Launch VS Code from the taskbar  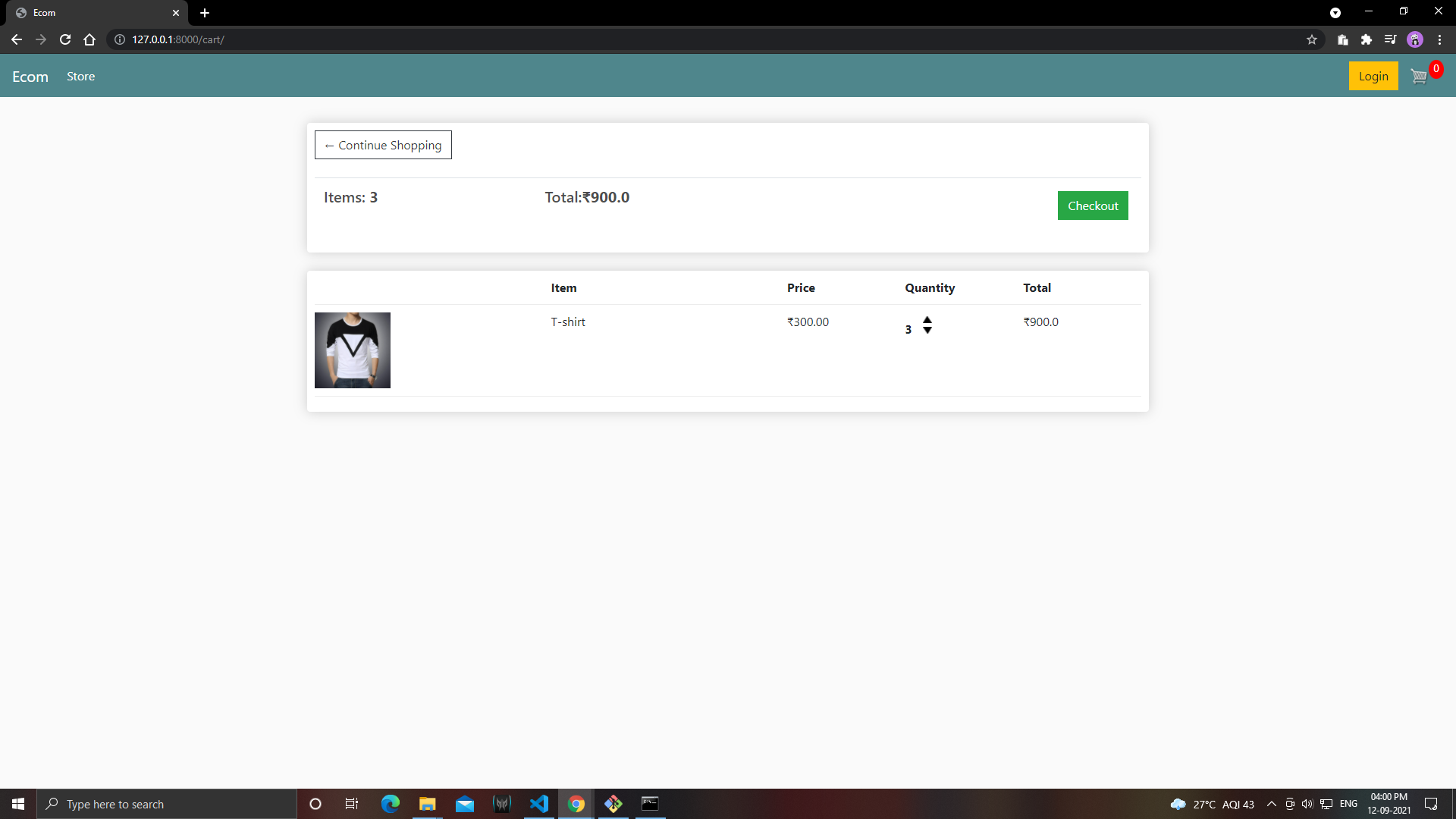coord(539,804)
